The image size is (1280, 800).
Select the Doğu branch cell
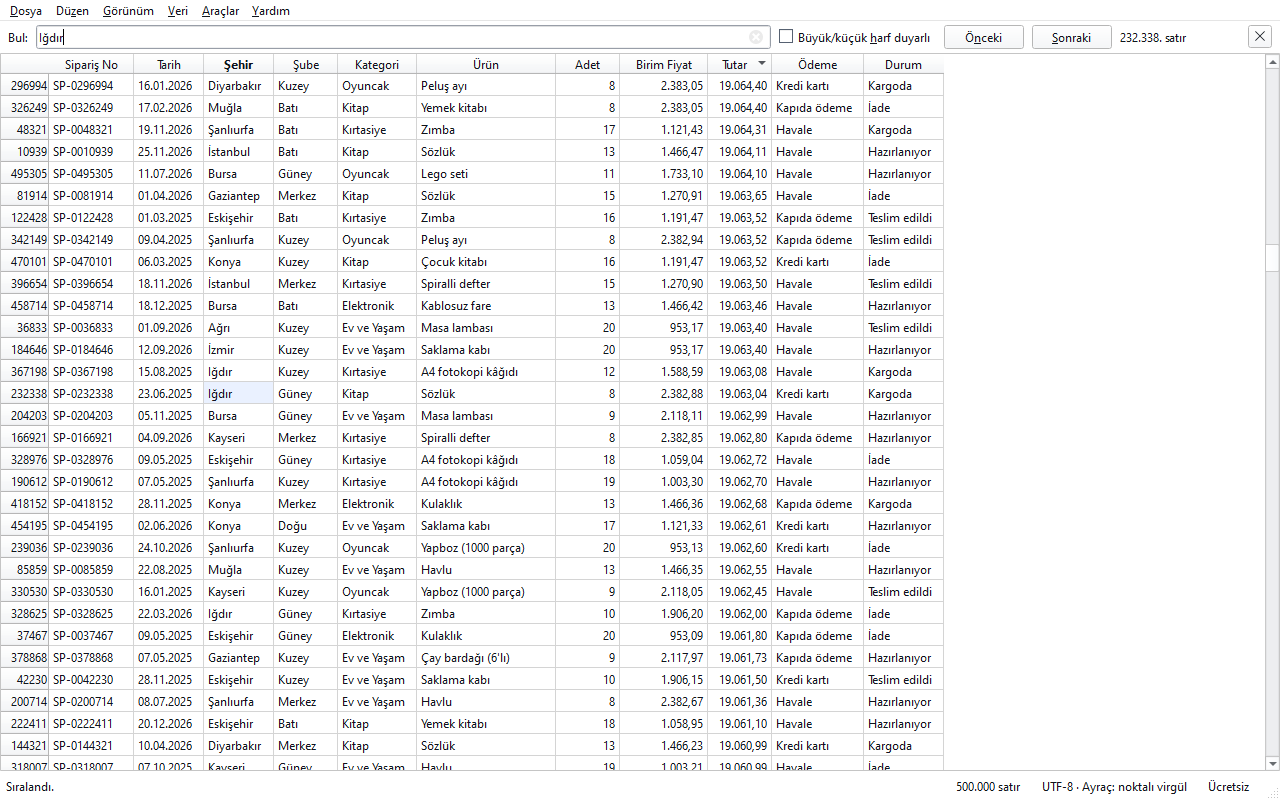point(305,526)
